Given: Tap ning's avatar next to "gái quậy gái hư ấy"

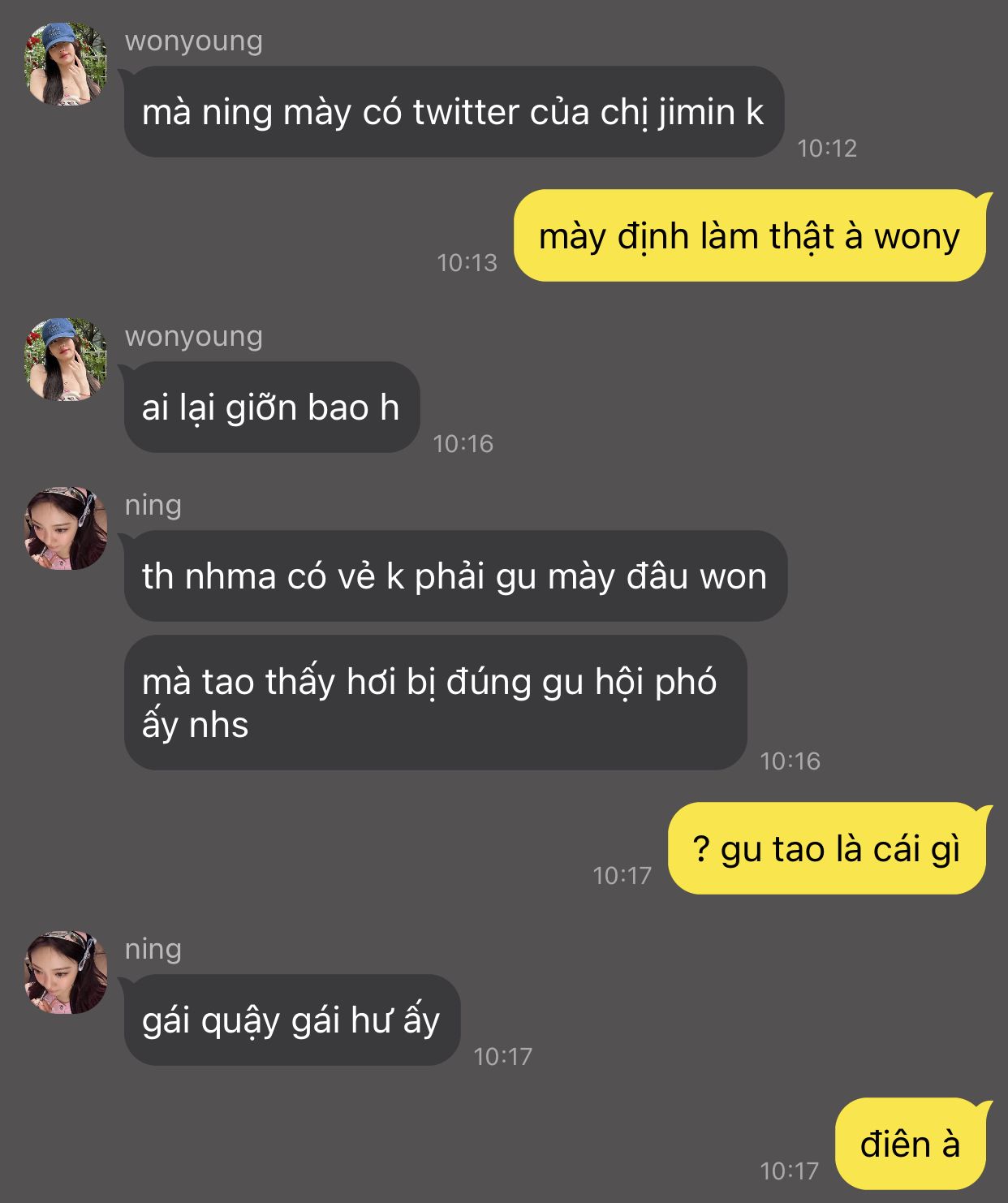Looking at the screenshot, I should click(67, 972).
